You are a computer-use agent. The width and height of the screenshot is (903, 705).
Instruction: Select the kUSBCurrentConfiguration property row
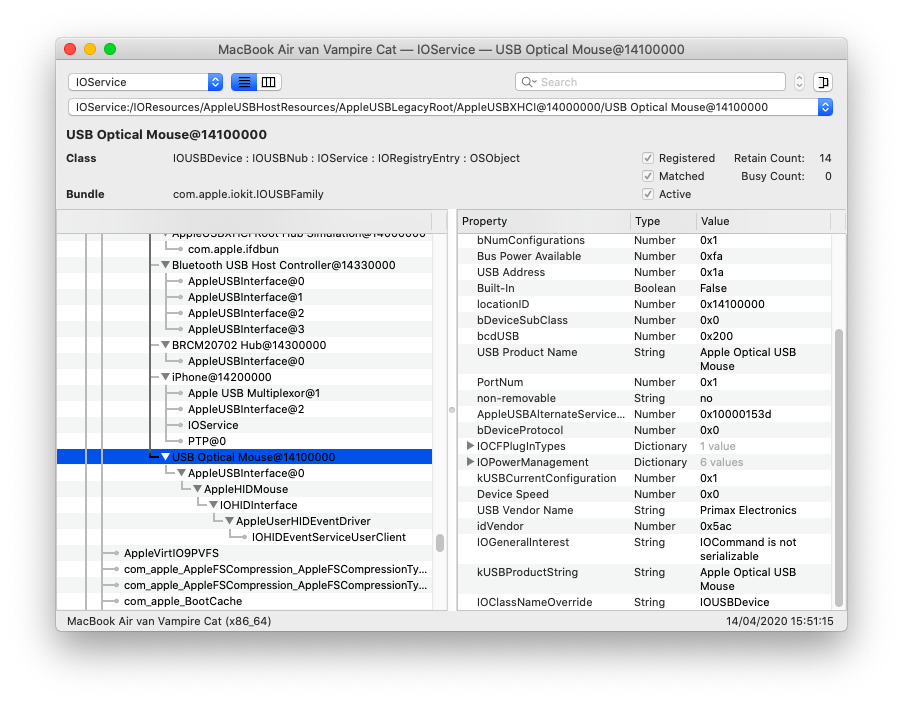coord(645,478)
